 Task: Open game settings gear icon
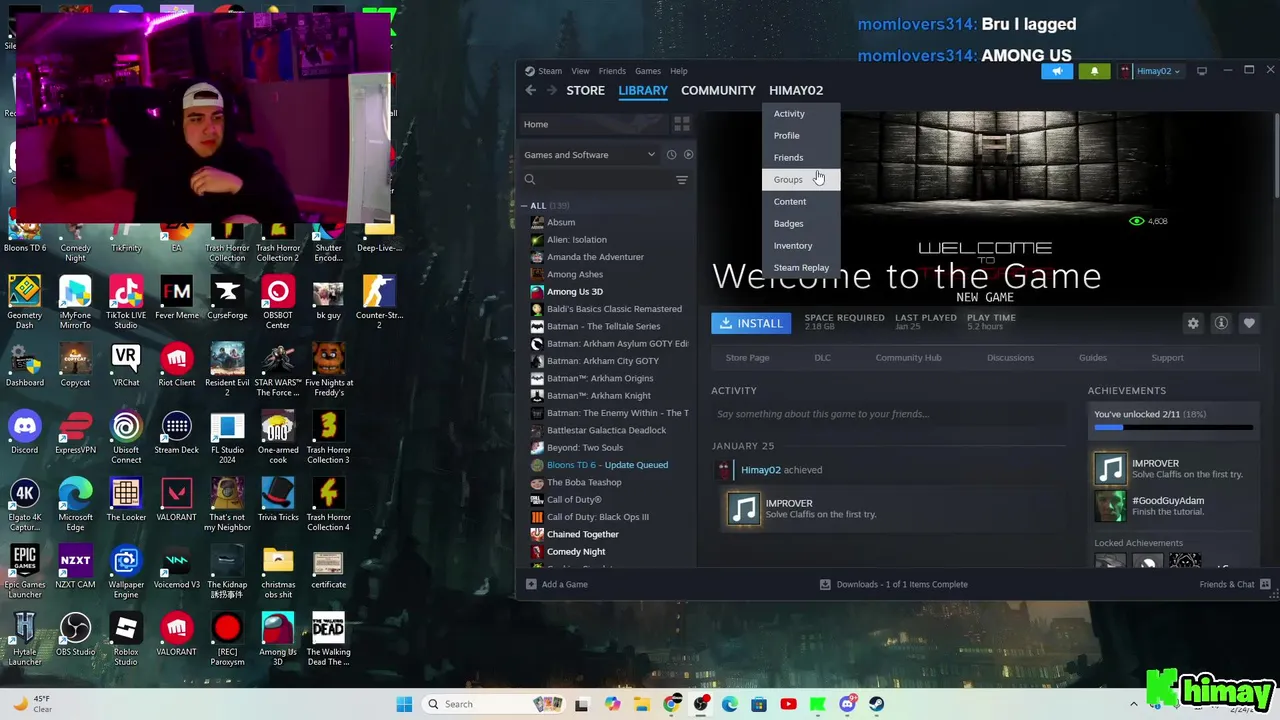tap(1193, 323)
